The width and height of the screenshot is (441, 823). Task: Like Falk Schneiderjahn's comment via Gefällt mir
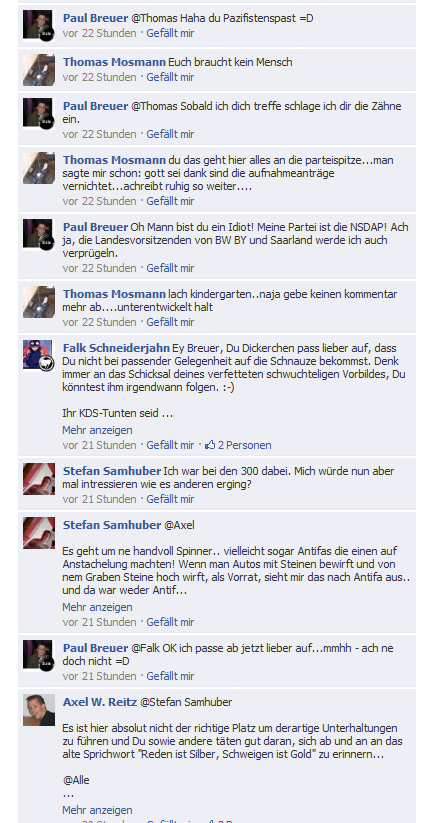pos(170,445)
